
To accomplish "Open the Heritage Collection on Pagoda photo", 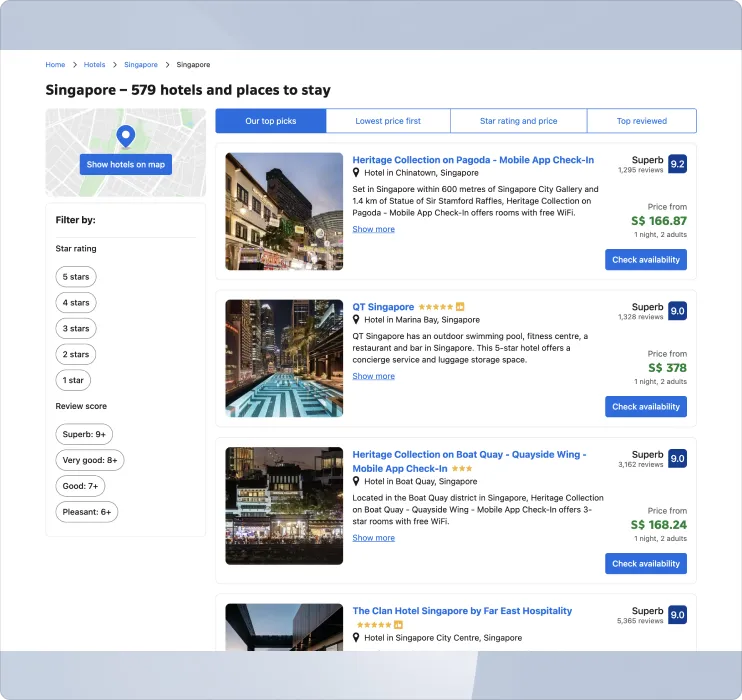I will pyautogui.click(x=284, y=212).
